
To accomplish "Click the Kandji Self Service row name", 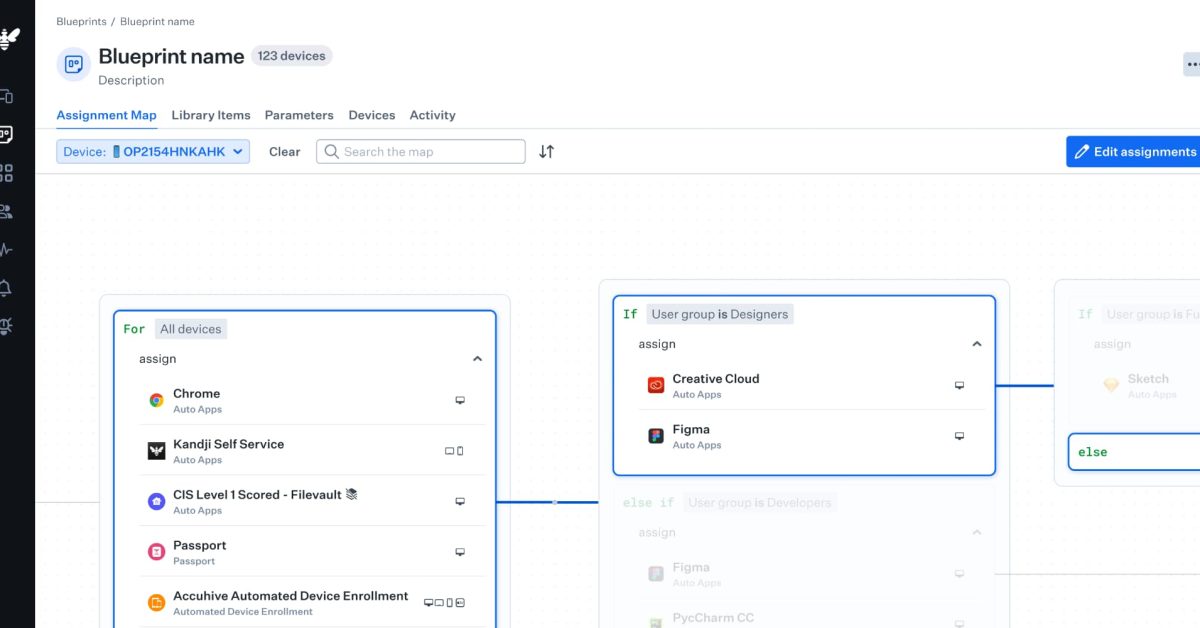I will point(228,444).
